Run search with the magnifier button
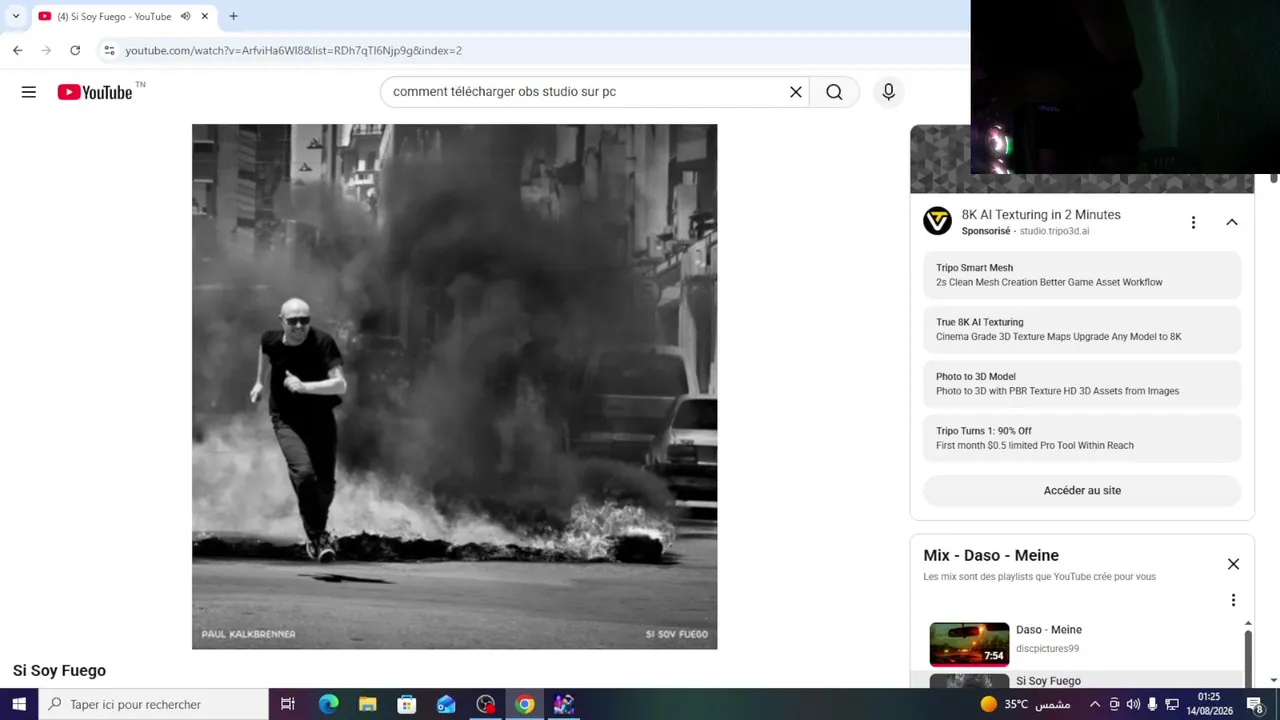 coord(834,92)
